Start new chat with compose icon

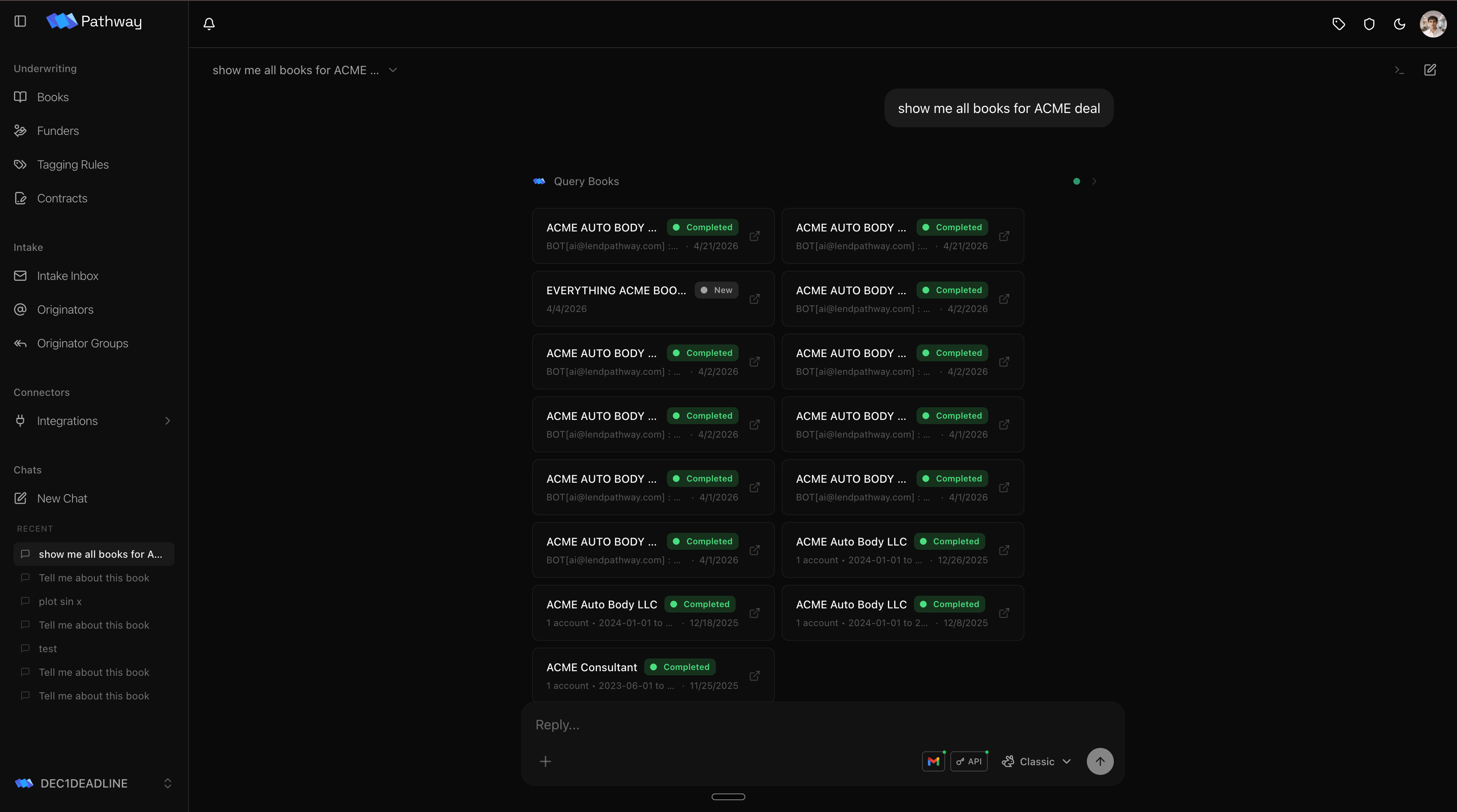click(1430, 70)
